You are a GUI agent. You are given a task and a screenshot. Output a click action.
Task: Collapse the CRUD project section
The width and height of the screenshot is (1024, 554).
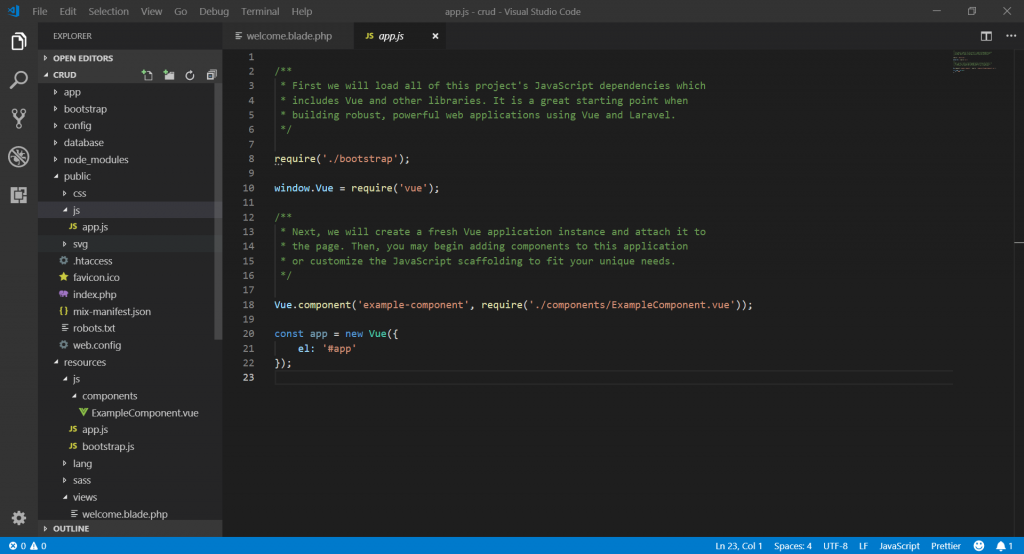(64, 75)
